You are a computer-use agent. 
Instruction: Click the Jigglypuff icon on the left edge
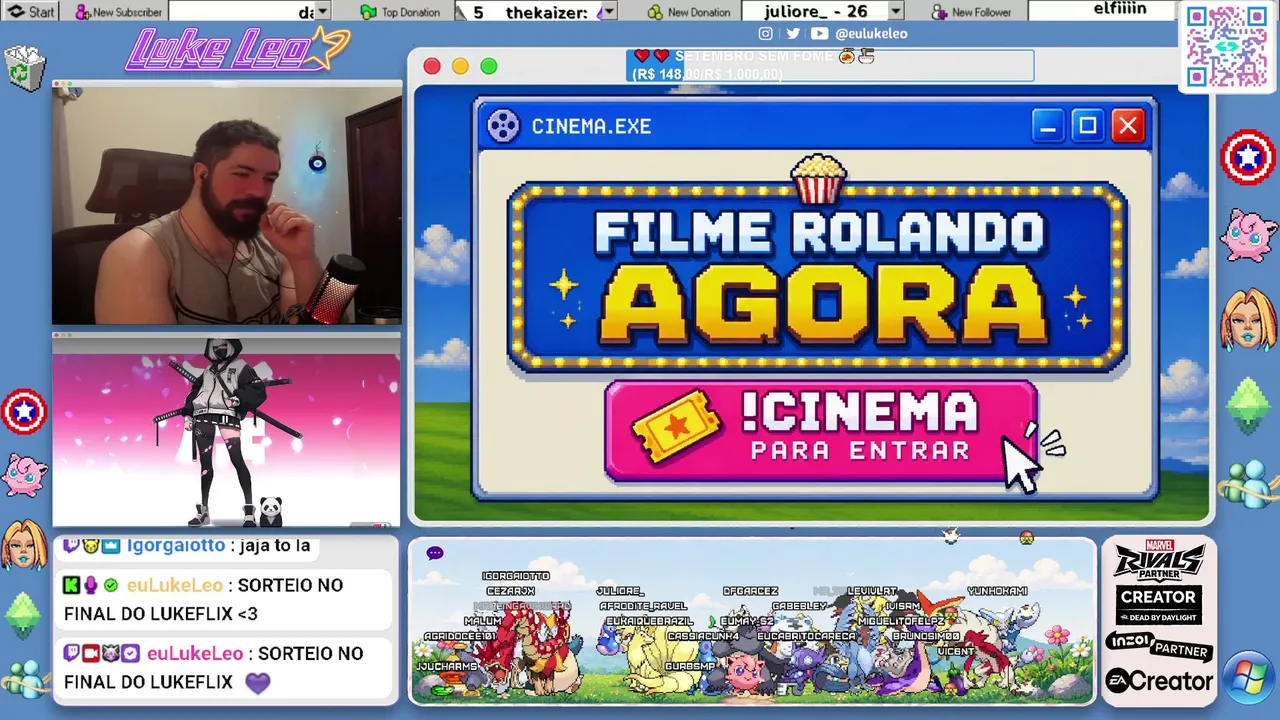(24, 475)
